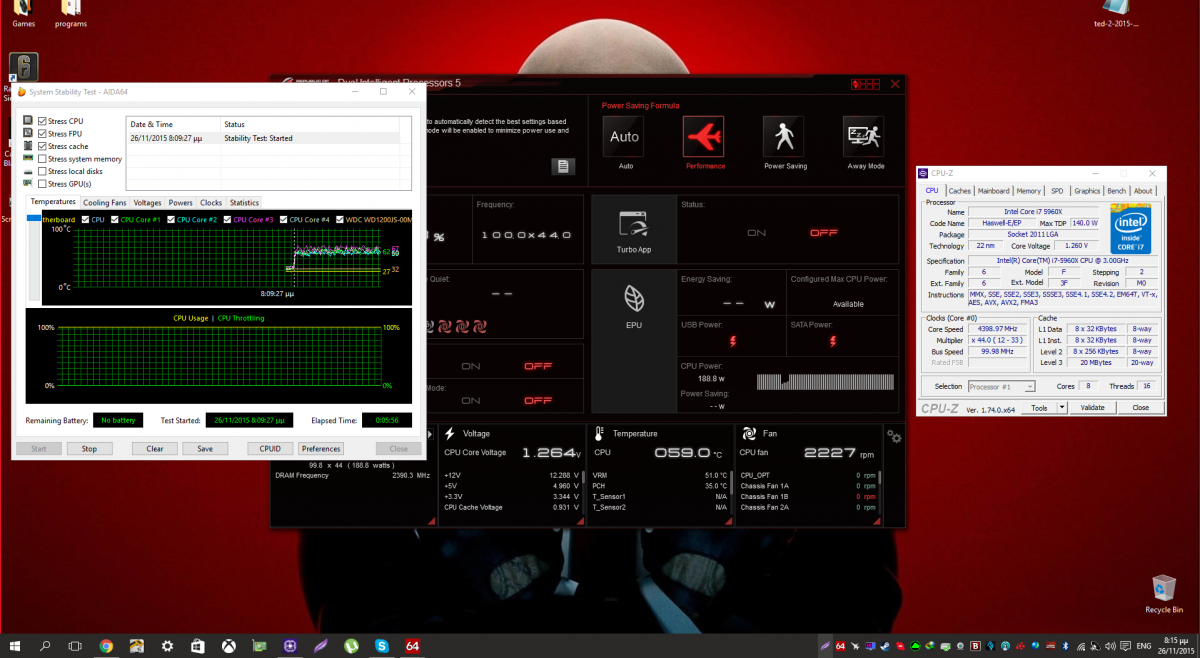Click Save button in AIDA64
The image size is (1200, 658).
point(205,449)
